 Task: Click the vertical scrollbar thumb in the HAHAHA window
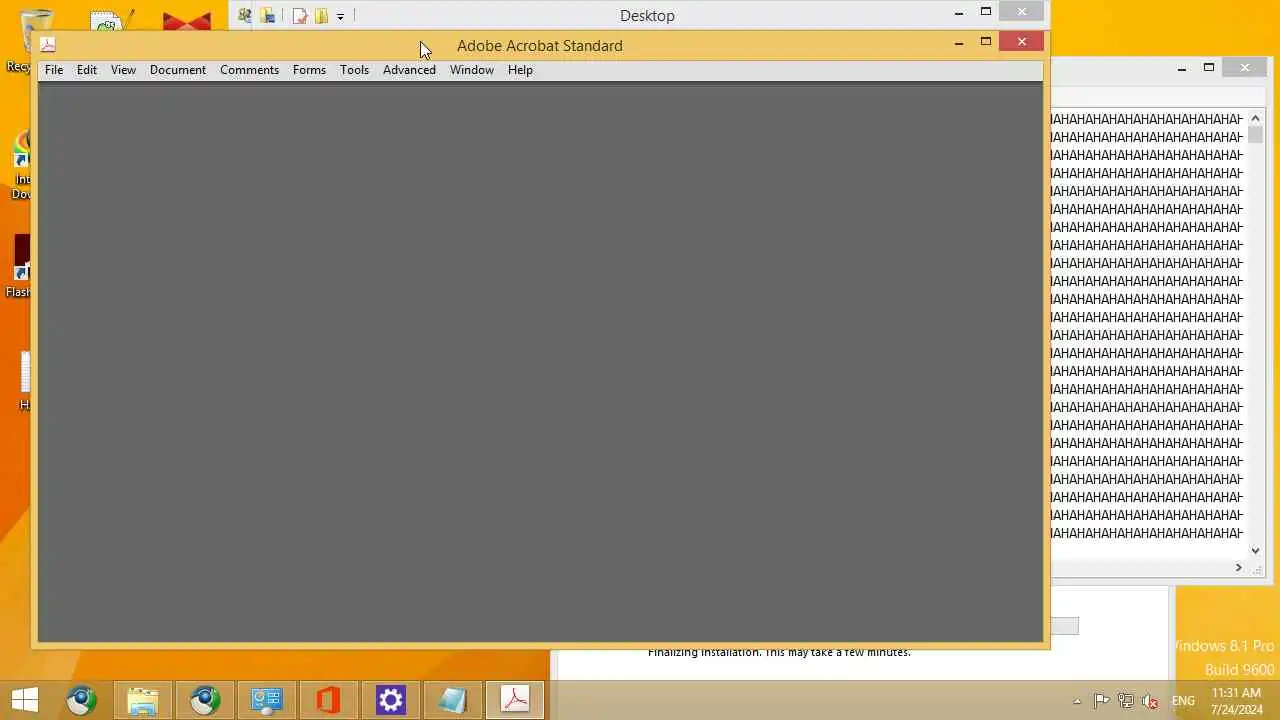coord(1256,136)
